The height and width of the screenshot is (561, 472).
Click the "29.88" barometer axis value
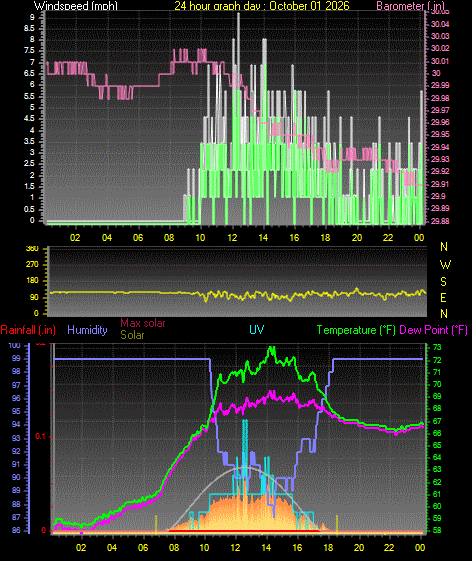click(440, 221)
